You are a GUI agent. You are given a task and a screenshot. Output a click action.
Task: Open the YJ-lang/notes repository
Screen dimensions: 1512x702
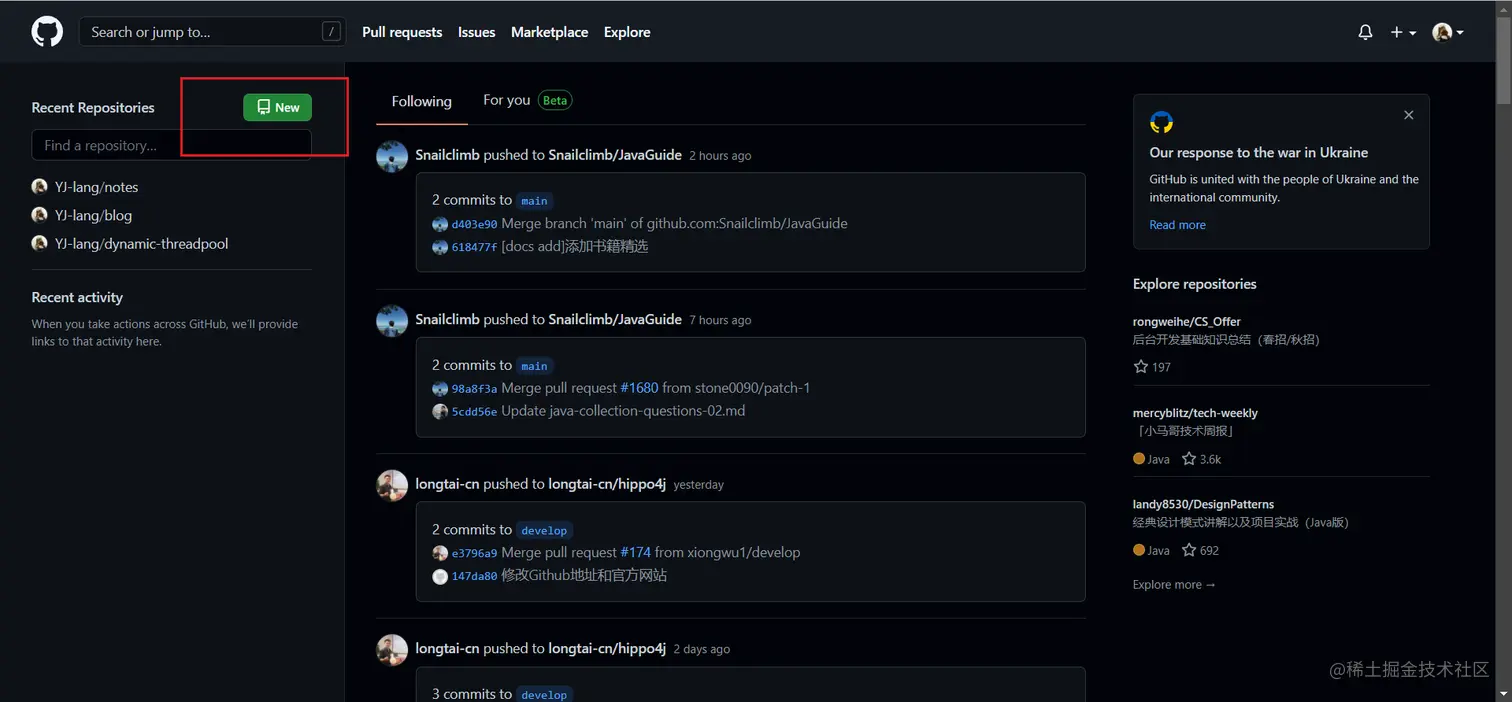coord(97,187)
